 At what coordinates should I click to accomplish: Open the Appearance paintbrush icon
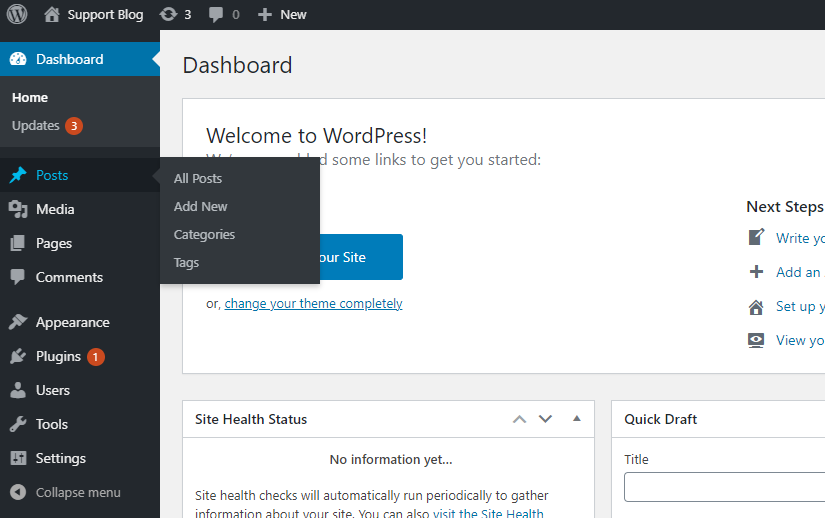pos(18,322)
